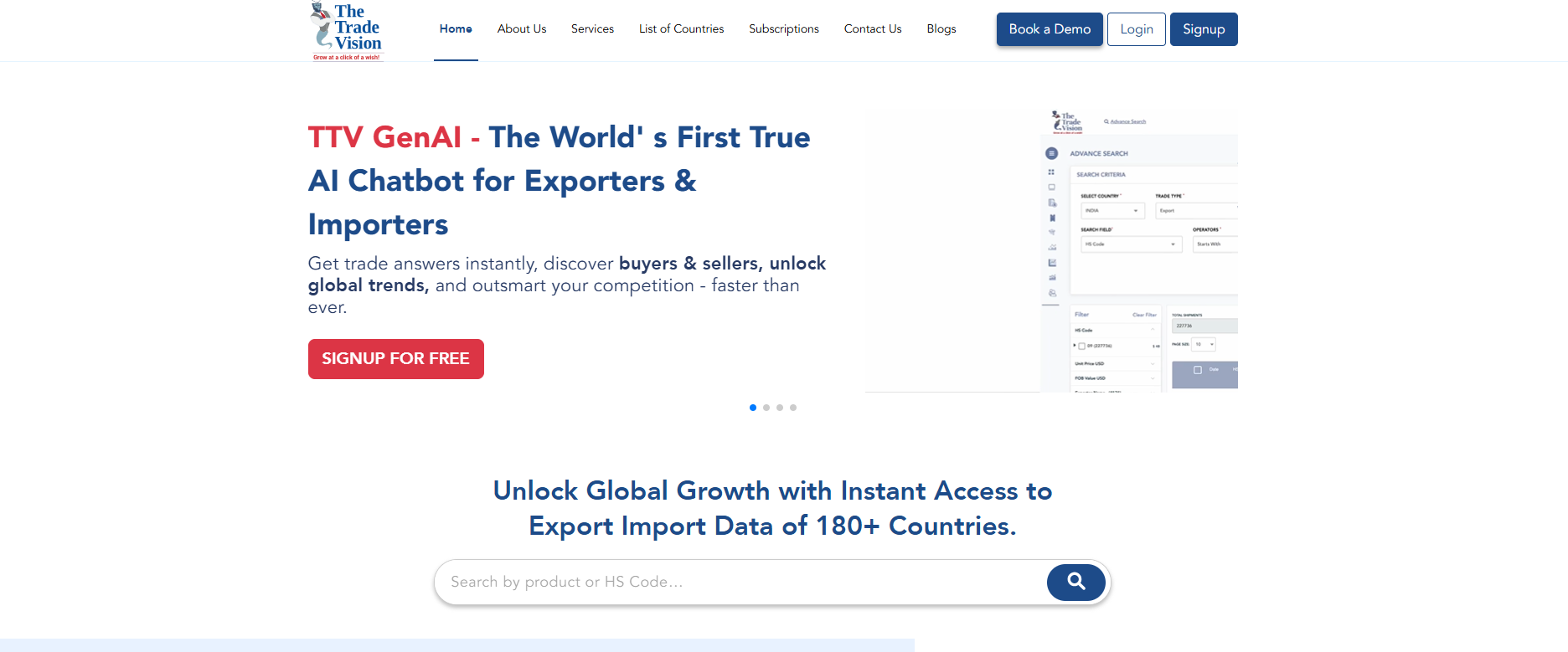Click grid icon in preview sidebar
Screen dimensions: 1568x652
coord(1051,172)
